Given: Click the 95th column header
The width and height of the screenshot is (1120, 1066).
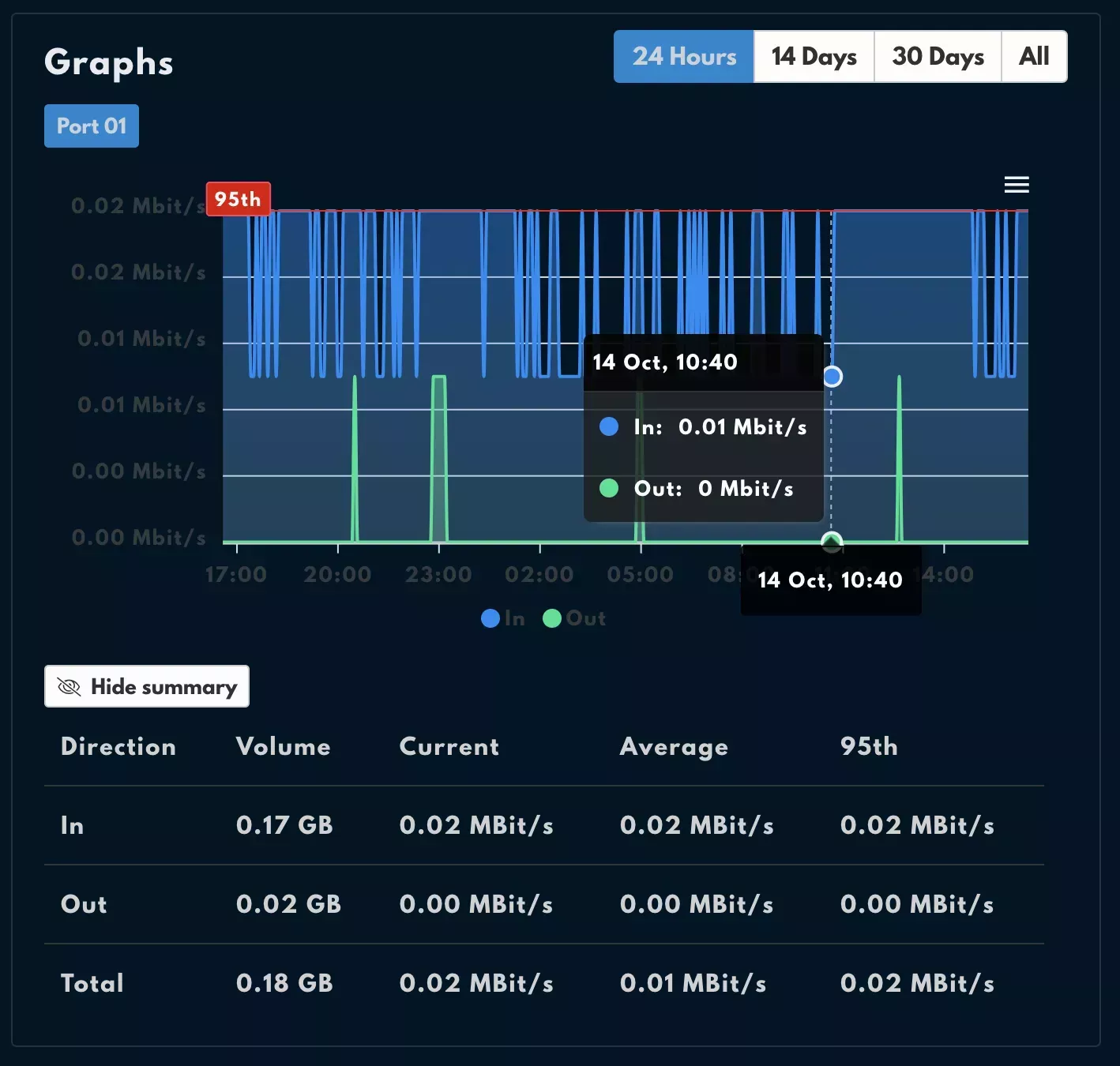Looking at the screenshot, I should [869, 746].
